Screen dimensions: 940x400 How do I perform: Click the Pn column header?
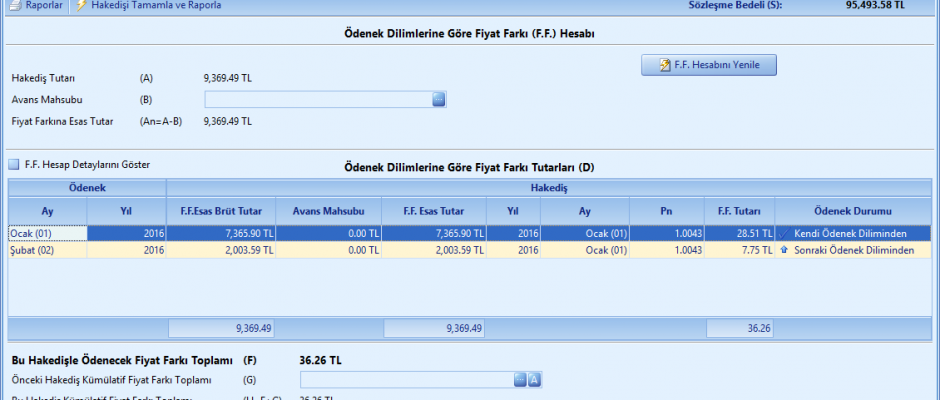(x=668, y=212)
